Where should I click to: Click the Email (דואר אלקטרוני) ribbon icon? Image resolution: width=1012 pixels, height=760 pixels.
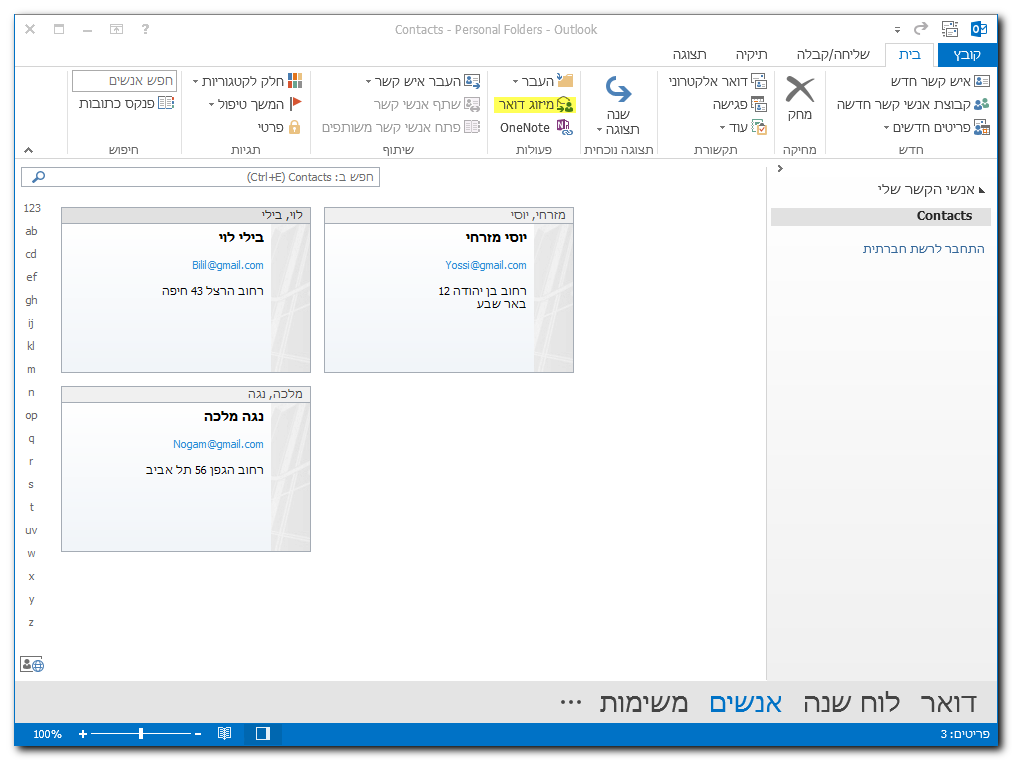tap(758, 81)
